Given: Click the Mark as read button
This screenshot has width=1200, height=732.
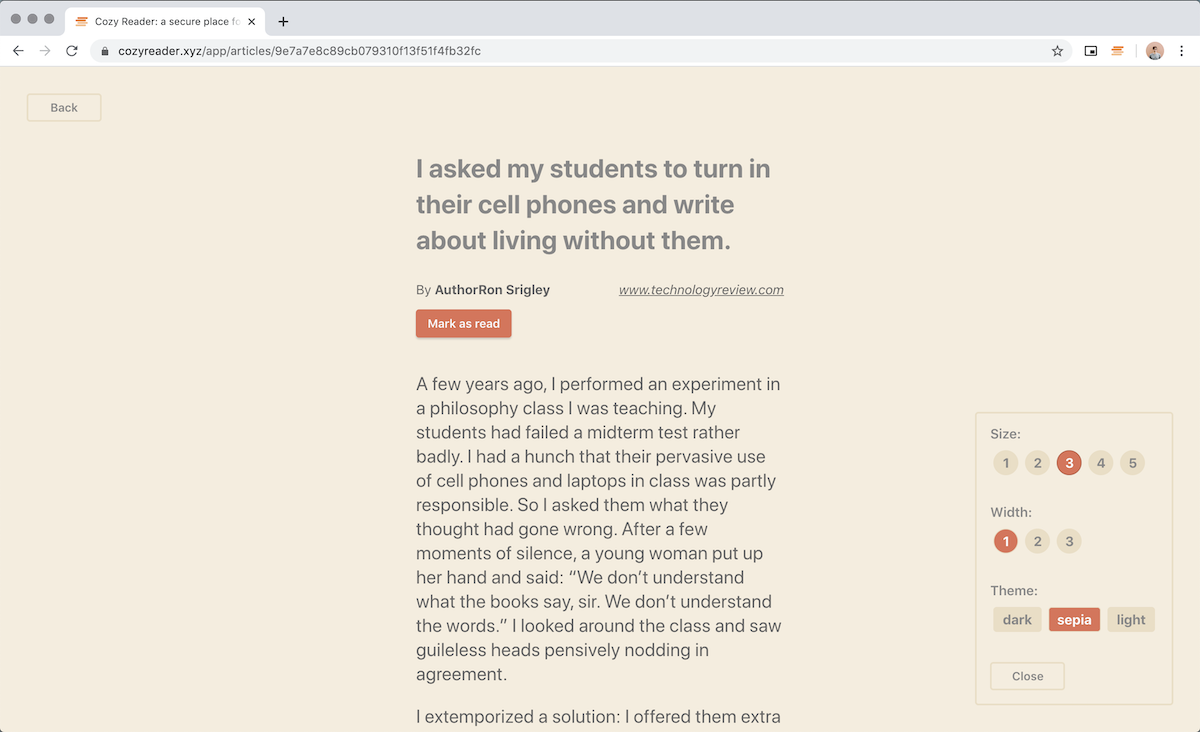Looking at the screenshot, I should pos(464,324).
